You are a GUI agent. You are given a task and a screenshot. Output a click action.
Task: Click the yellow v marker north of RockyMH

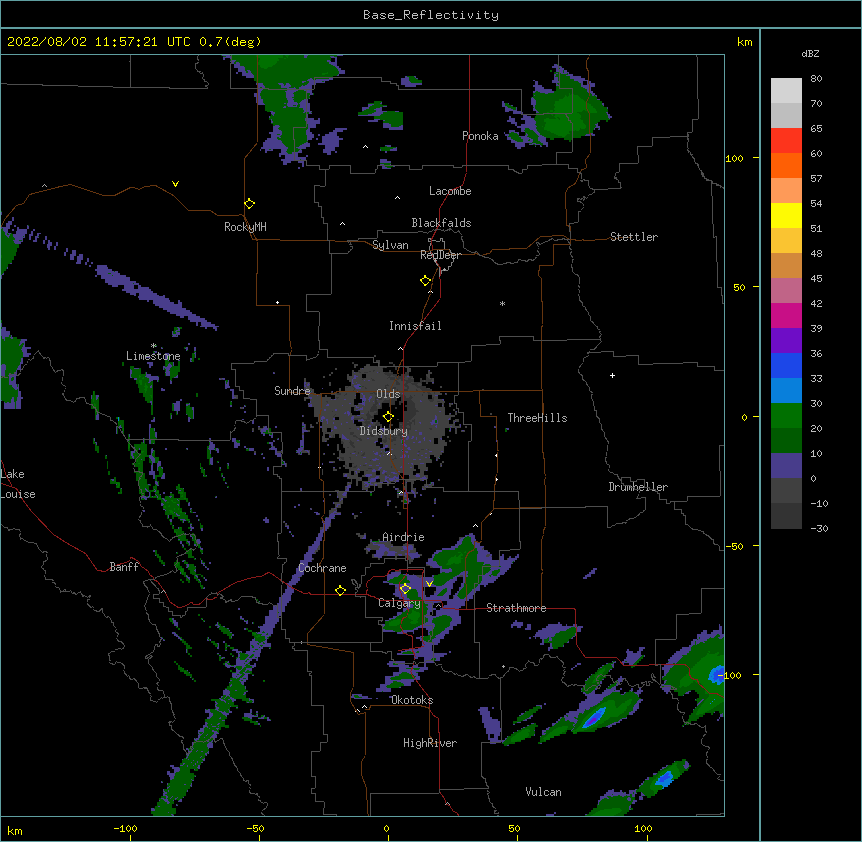pyautogui.click(x=175, y=184)
